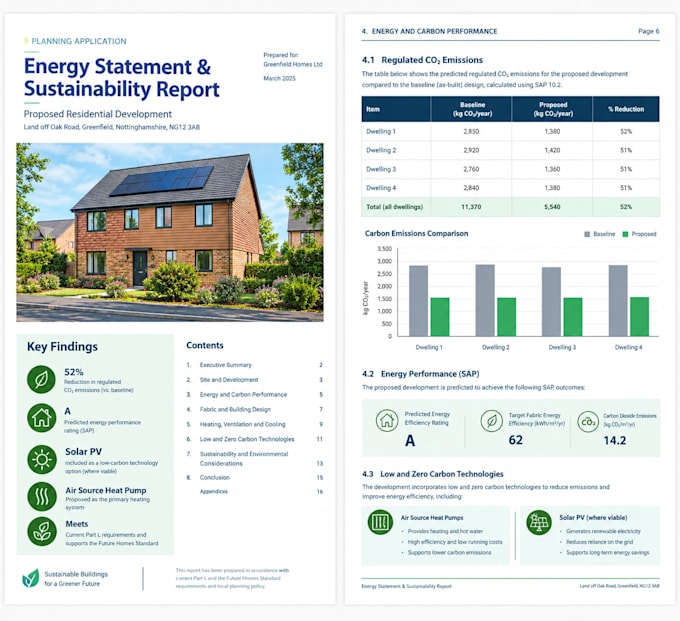Open contents entry Site and Development
The height and width of the screenshot is (621, 680).
[254, 380]
